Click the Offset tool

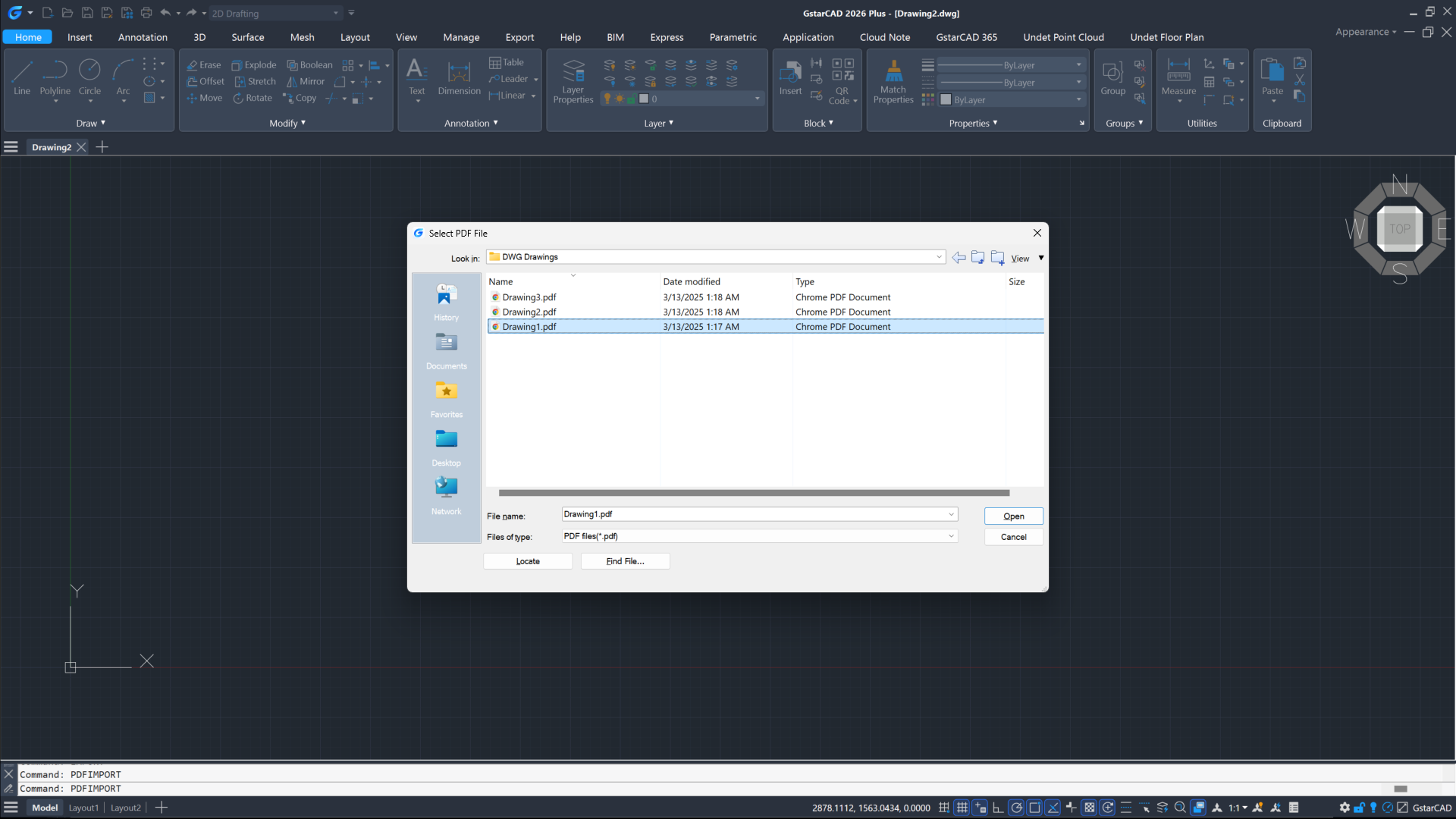206,82
